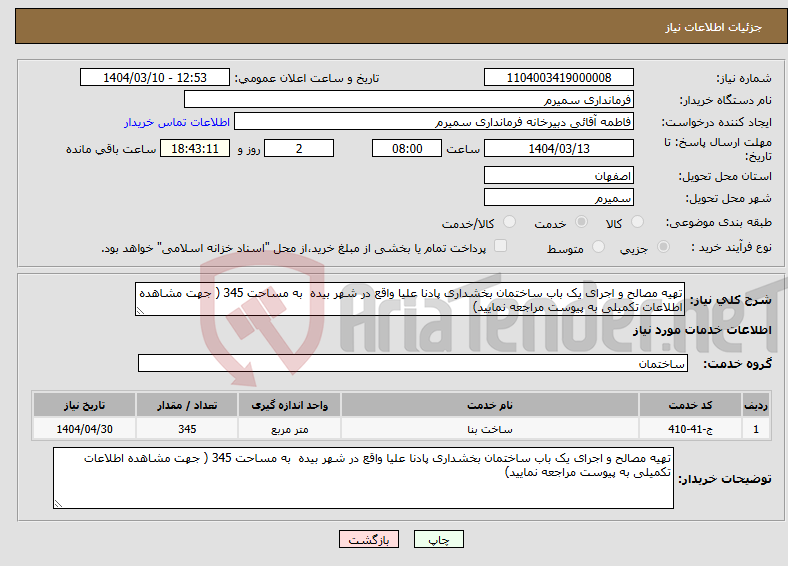This screenshot has height=566, width=788.
Task: Click the time field 08:00
Action: (407, 148)
